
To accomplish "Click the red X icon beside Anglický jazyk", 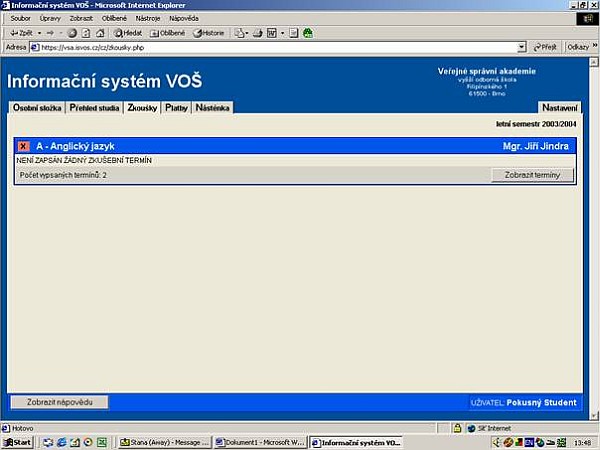I will (x=23, y=146).
